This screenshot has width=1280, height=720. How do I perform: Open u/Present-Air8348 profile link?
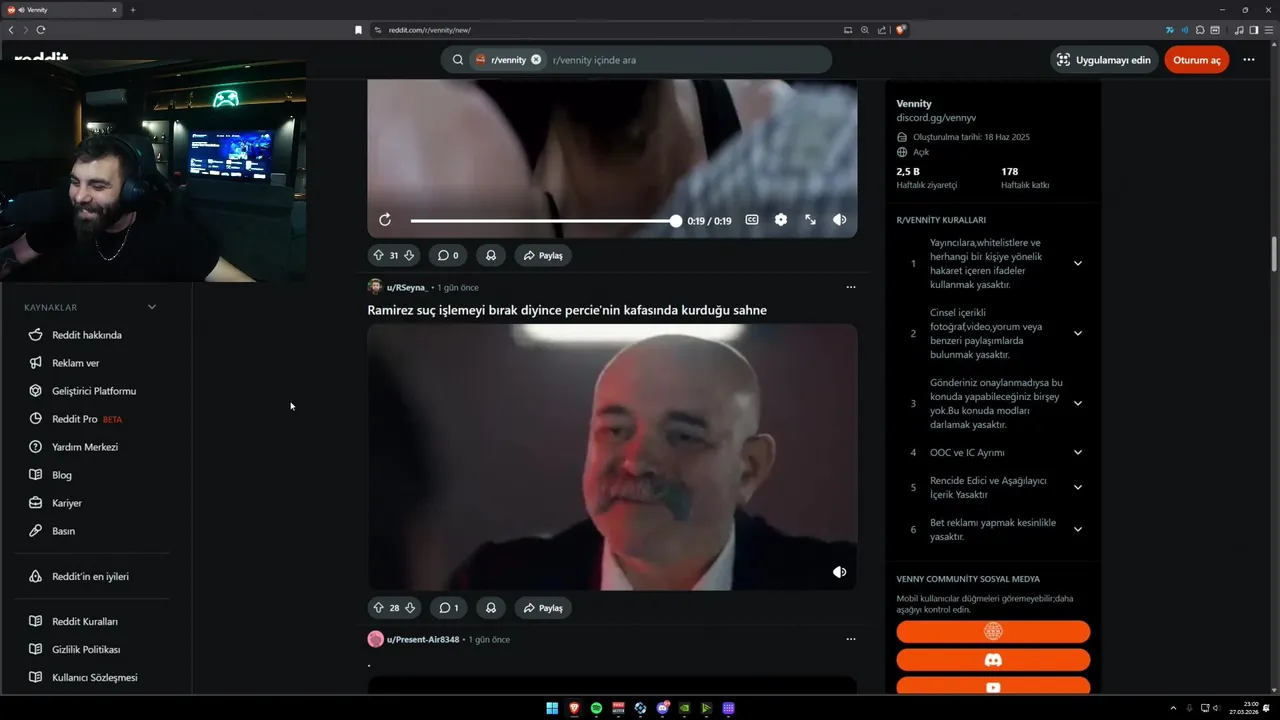point(423,639)
